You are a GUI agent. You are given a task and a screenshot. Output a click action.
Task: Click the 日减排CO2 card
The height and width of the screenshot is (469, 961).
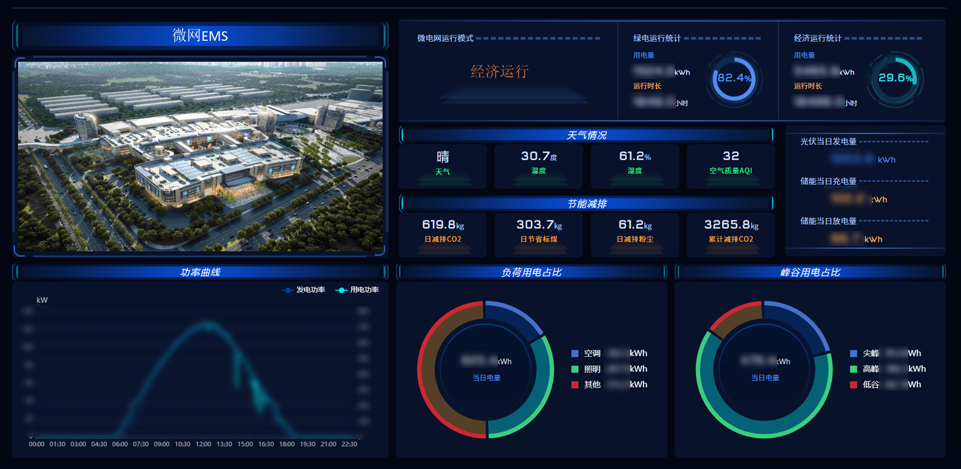(x=443, y=232)
